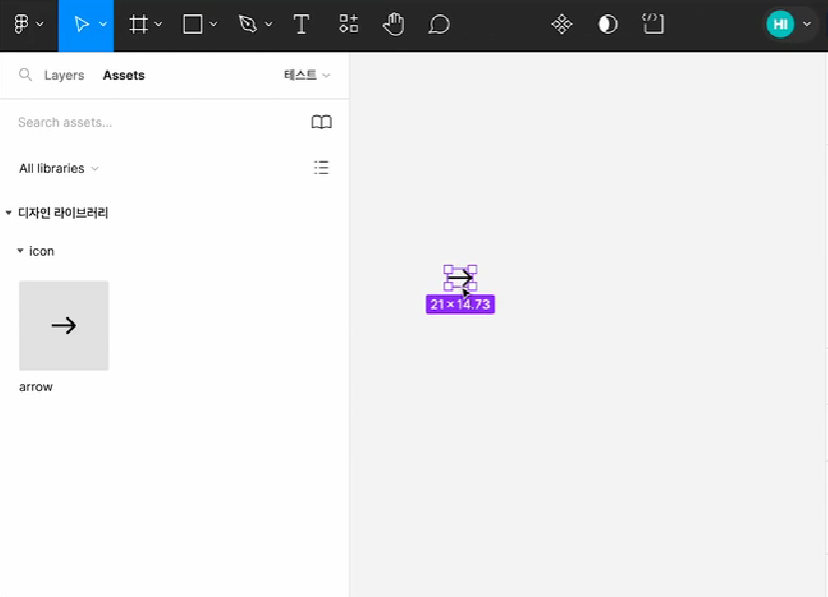Select the Pen tool
828x597 pixels.
pyautogui.click(x=248, y=24)
